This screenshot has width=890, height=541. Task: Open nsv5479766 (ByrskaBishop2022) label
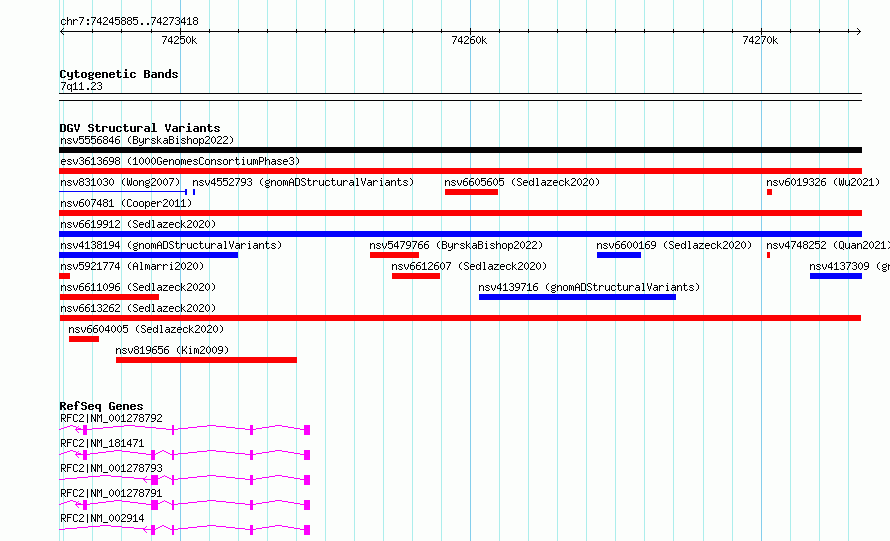click(456, 245)
